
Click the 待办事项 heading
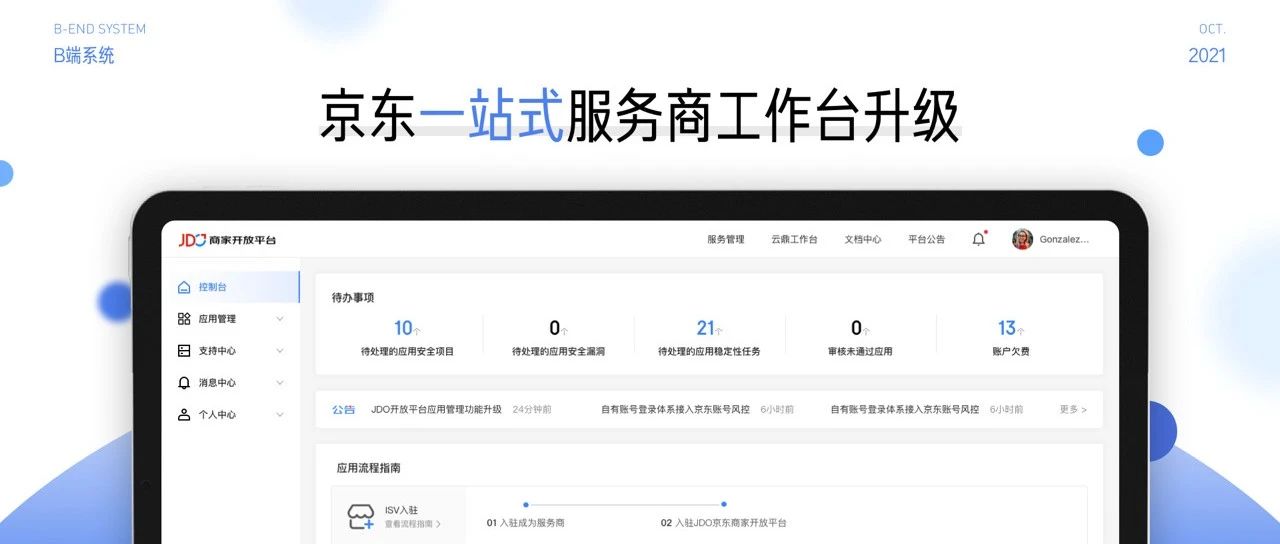coord(353,298)
